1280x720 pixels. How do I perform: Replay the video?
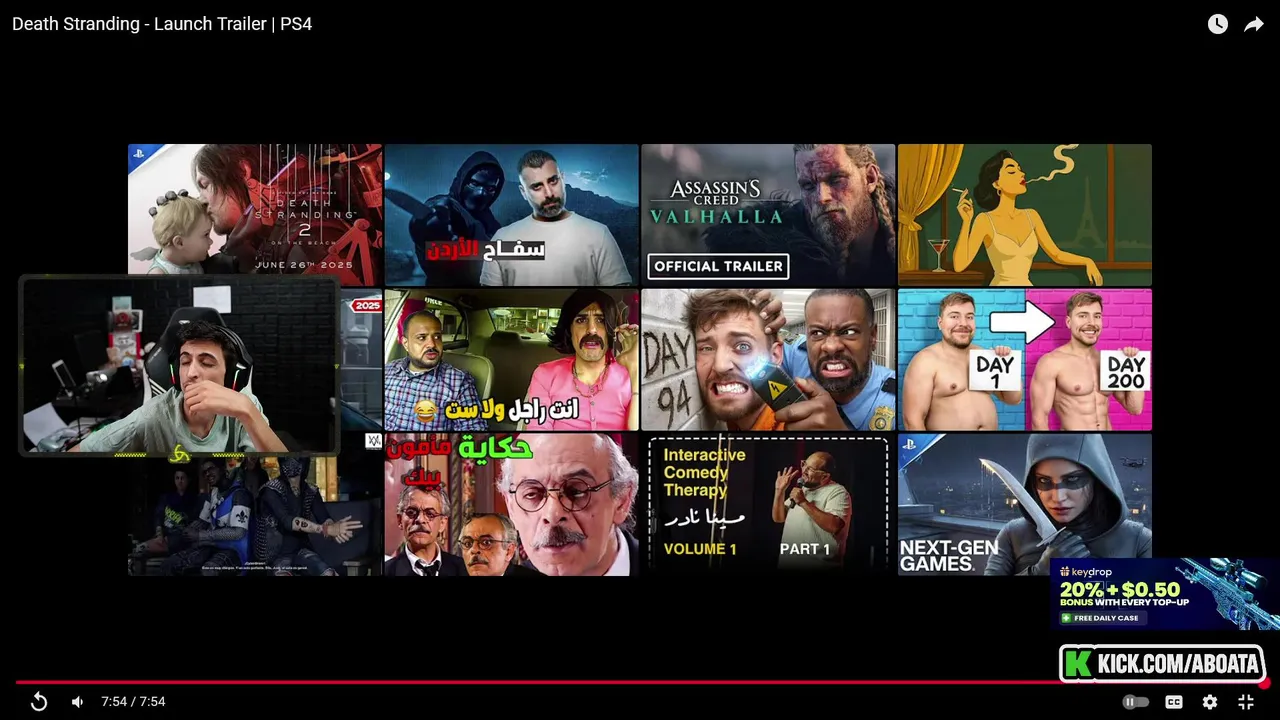pyautogui.click(x=39, y=702)
